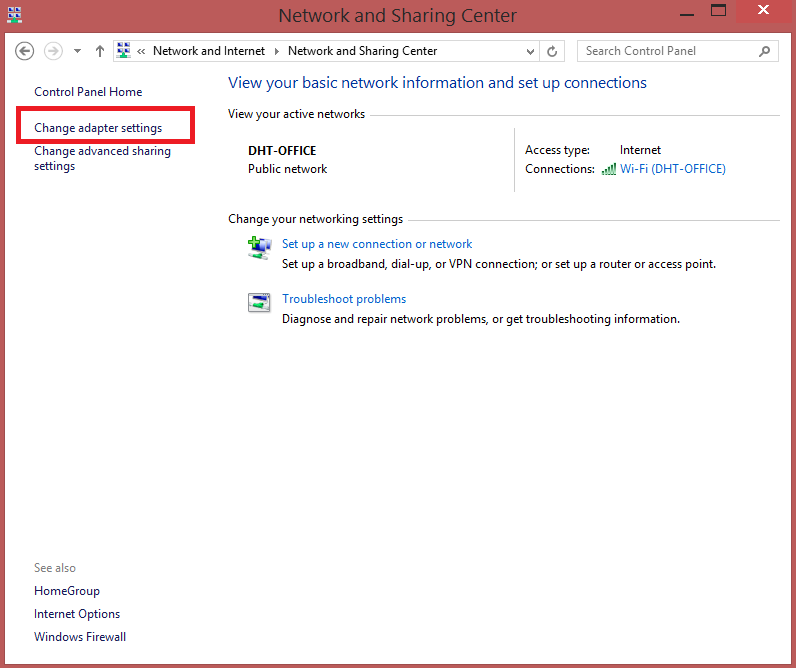Click the Search Control Panel field

point(665,51)
